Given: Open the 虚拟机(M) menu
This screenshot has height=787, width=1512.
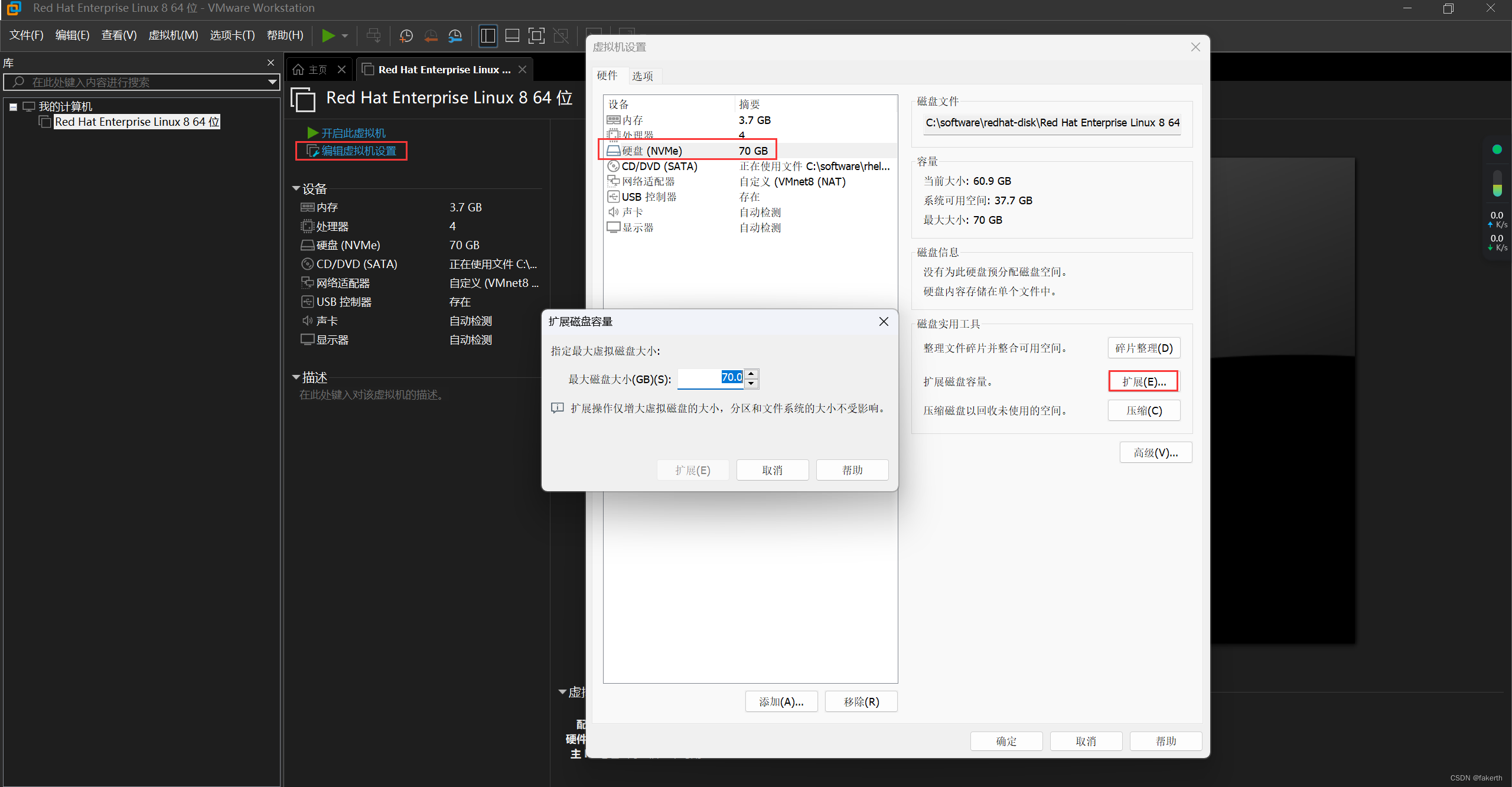Looking at the screenshot, I should click(x=173, y=35).
